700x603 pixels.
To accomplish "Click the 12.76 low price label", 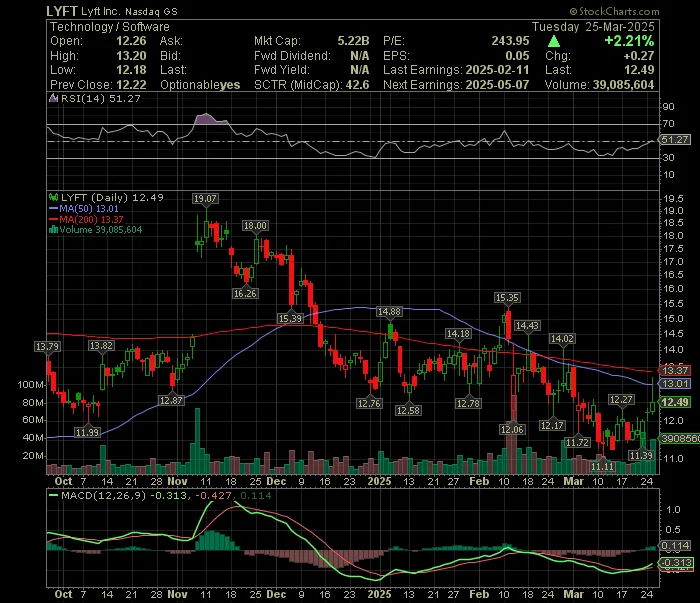I will [x=369, y=403].
